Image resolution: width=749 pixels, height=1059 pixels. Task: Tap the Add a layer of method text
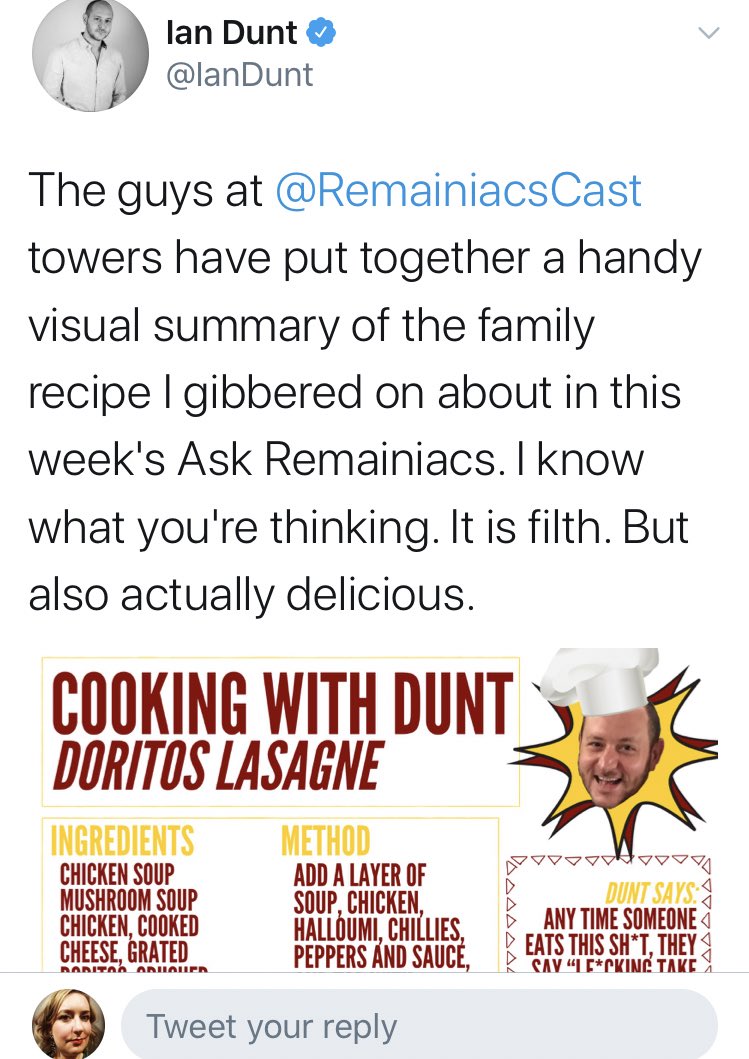[x=359, y=876]
